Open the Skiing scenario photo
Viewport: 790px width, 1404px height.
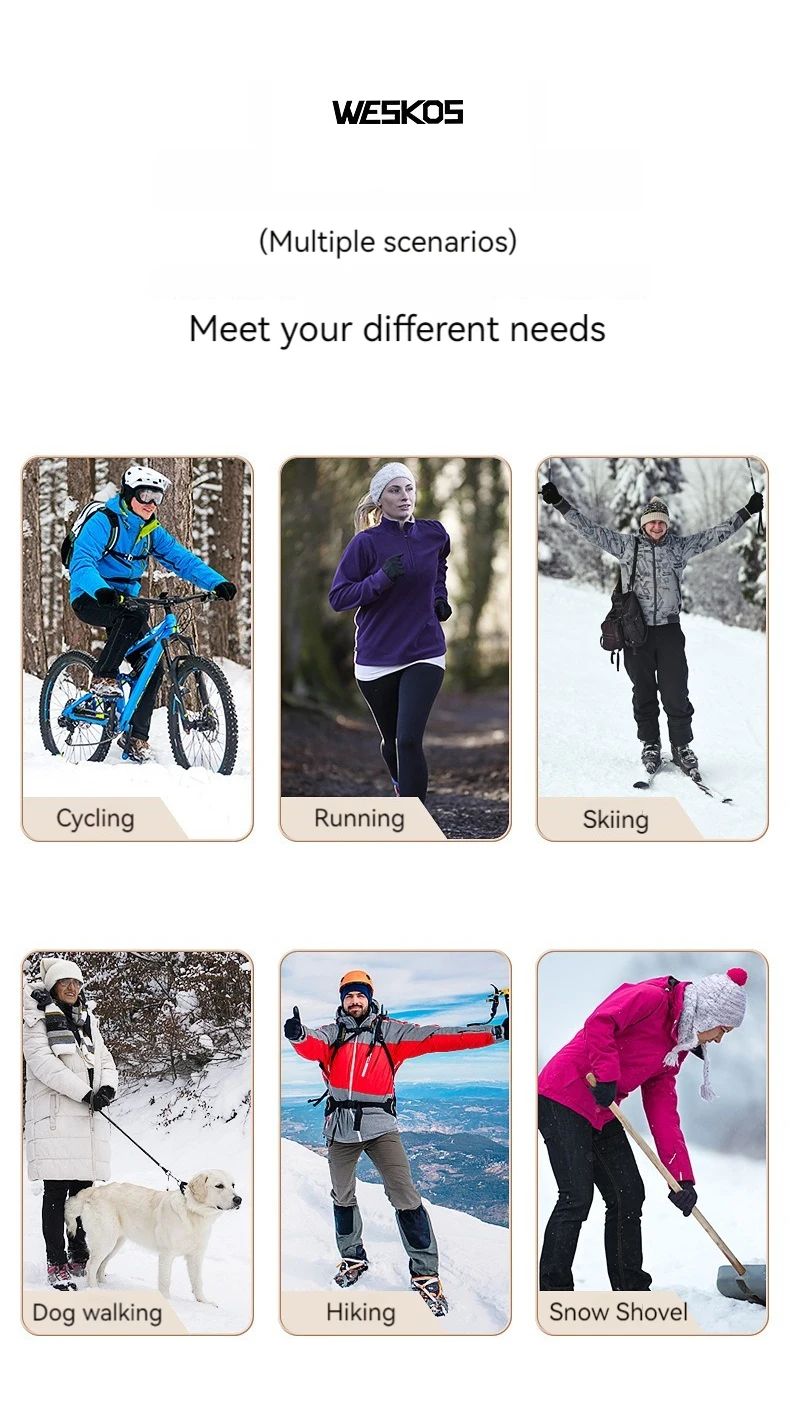[x=652, y=648]
